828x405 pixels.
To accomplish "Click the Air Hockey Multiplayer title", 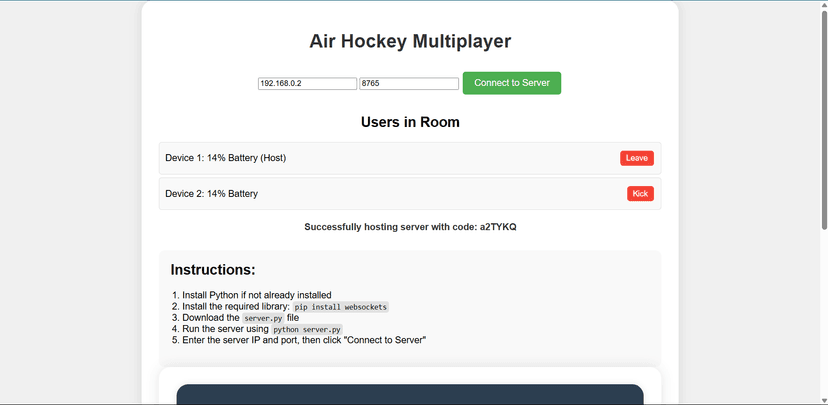I will click(410, 41).
